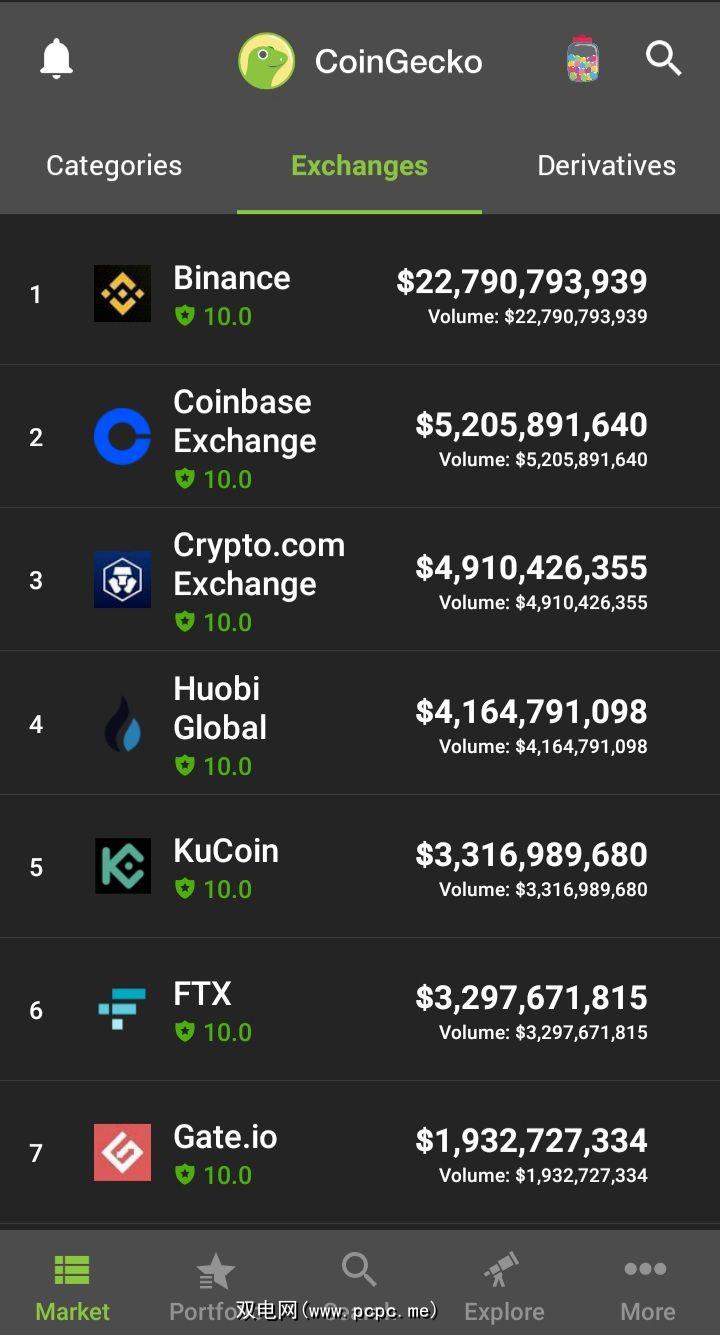Tap the Coinbase Exchange logo
This screenshot has width=720, height=1335.
[122, 437]
